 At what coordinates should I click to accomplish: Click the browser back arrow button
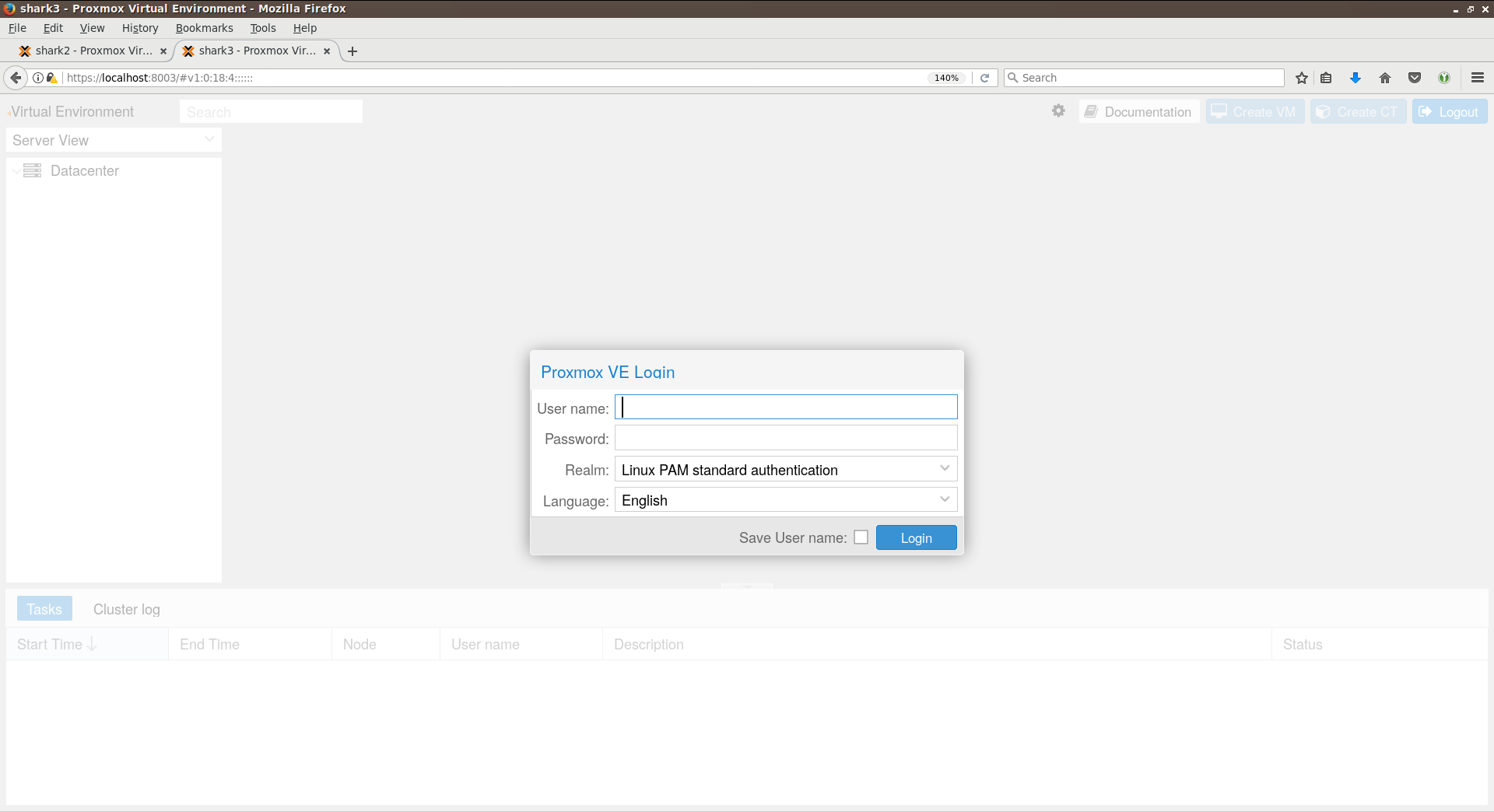pyautogui.click(x=16, y=78)
